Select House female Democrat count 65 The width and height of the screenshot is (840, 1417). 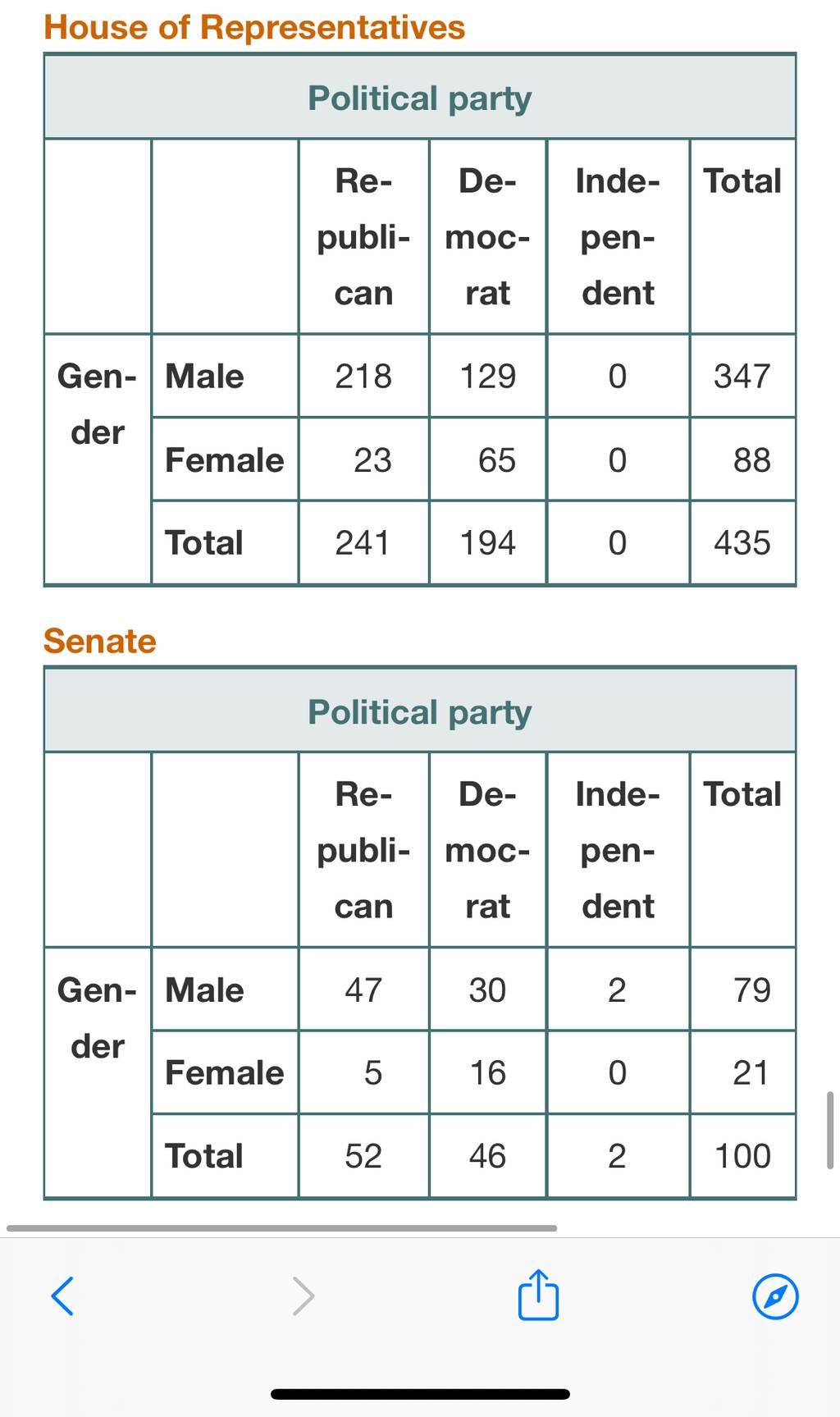coord(497,459)
